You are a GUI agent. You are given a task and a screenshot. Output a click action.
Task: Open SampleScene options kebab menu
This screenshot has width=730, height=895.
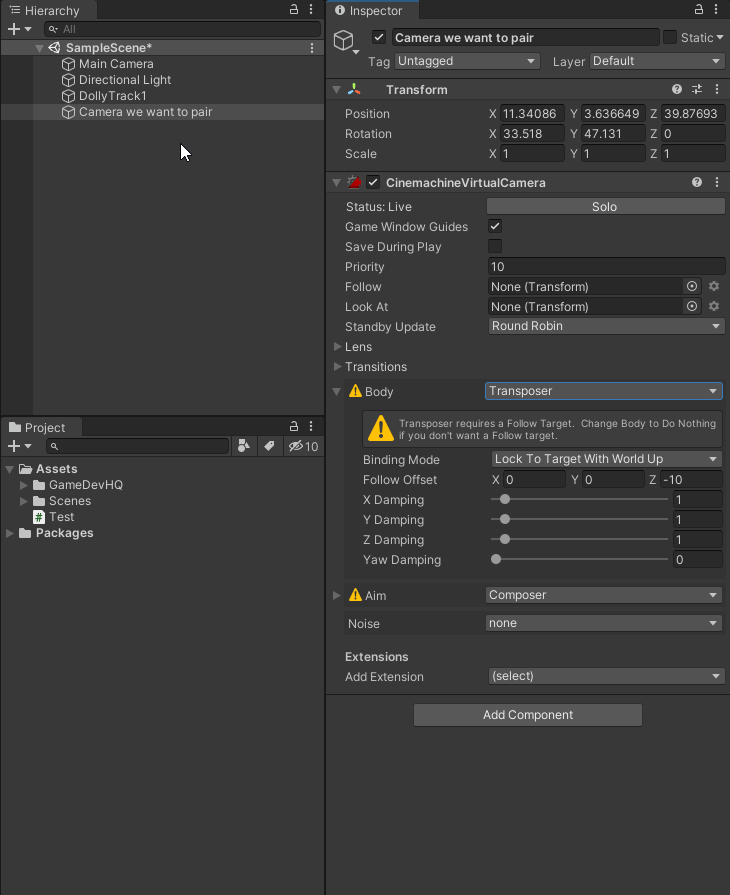(312, 48)
